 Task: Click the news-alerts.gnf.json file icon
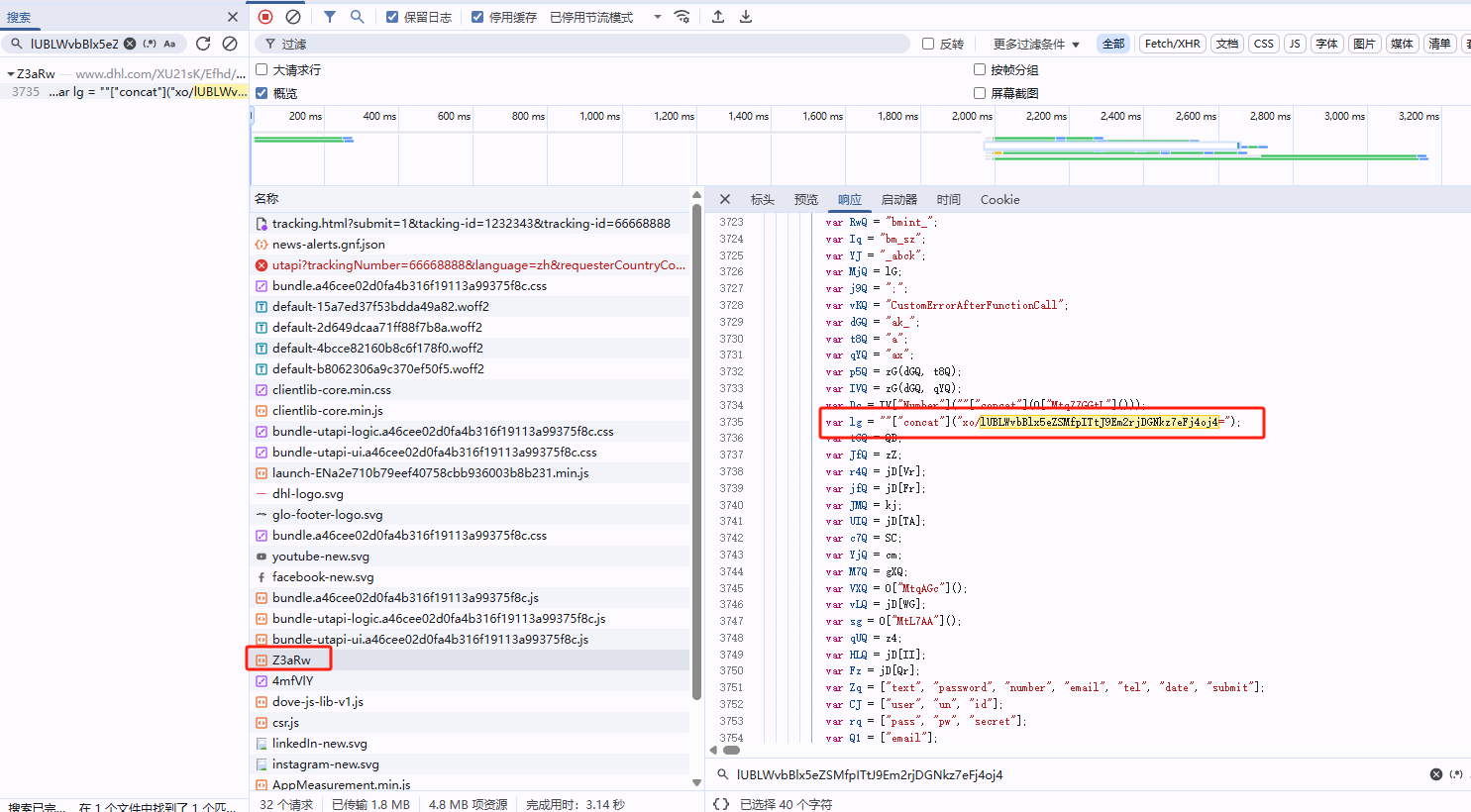click(x=262, y=245)
